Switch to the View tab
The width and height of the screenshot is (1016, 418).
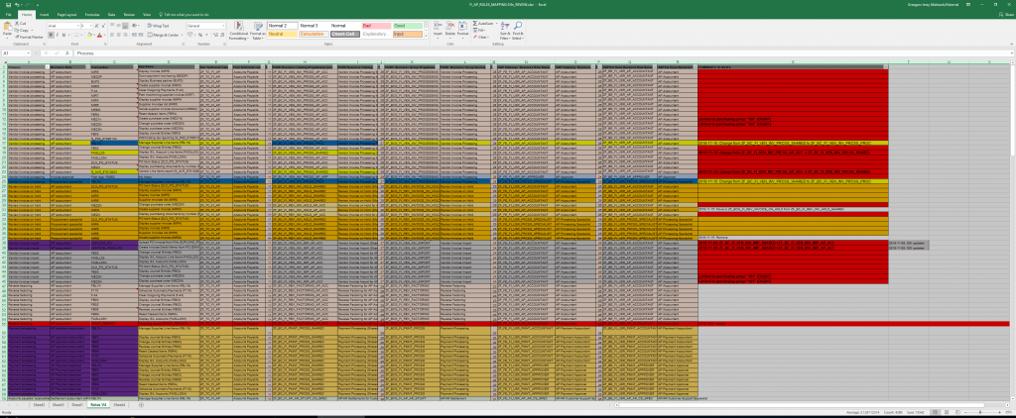[x=146, y=14]
